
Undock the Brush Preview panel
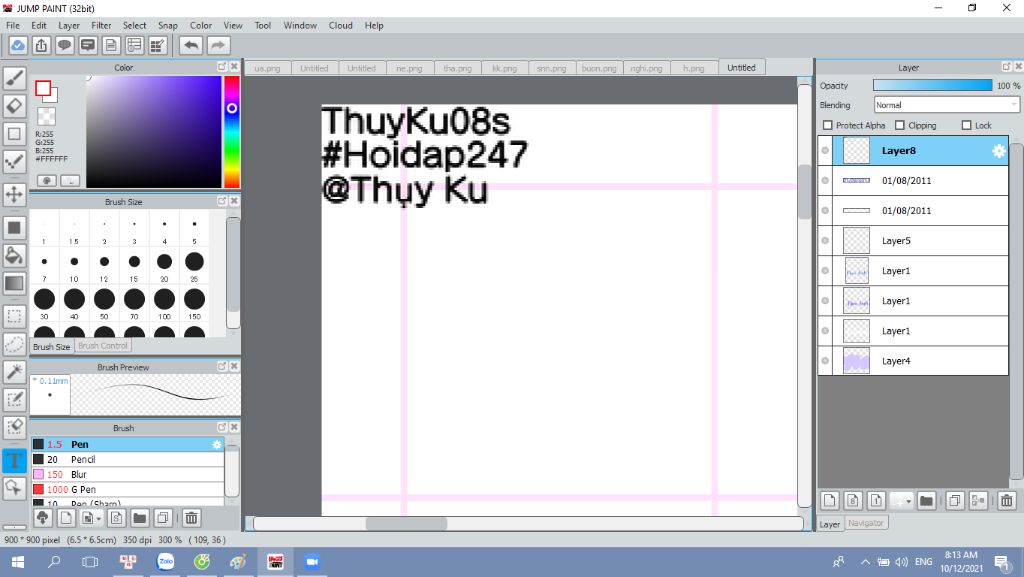[x=222, y=366]
